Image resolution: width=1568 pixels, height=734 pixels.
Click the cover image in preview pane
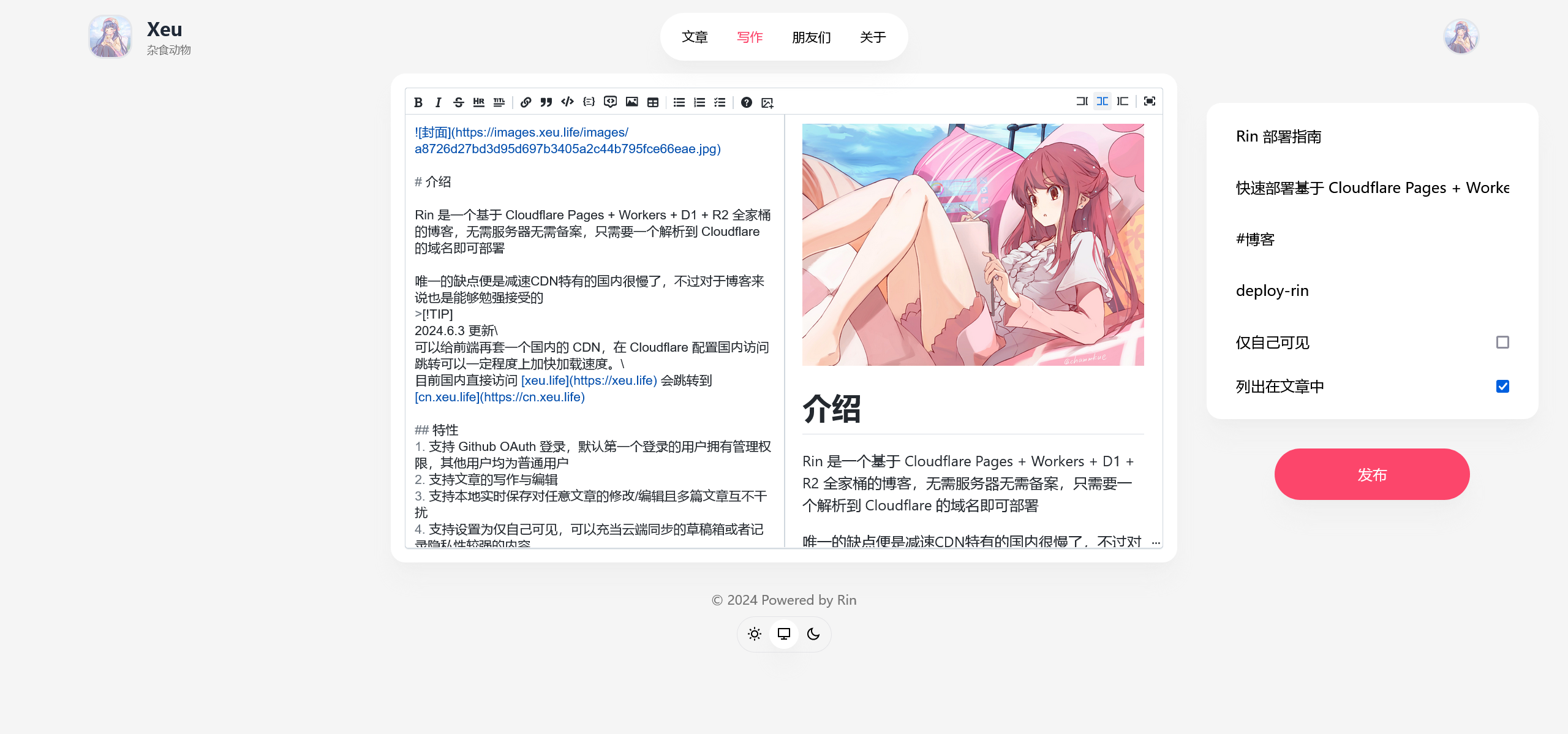click(x=973, y=245)
